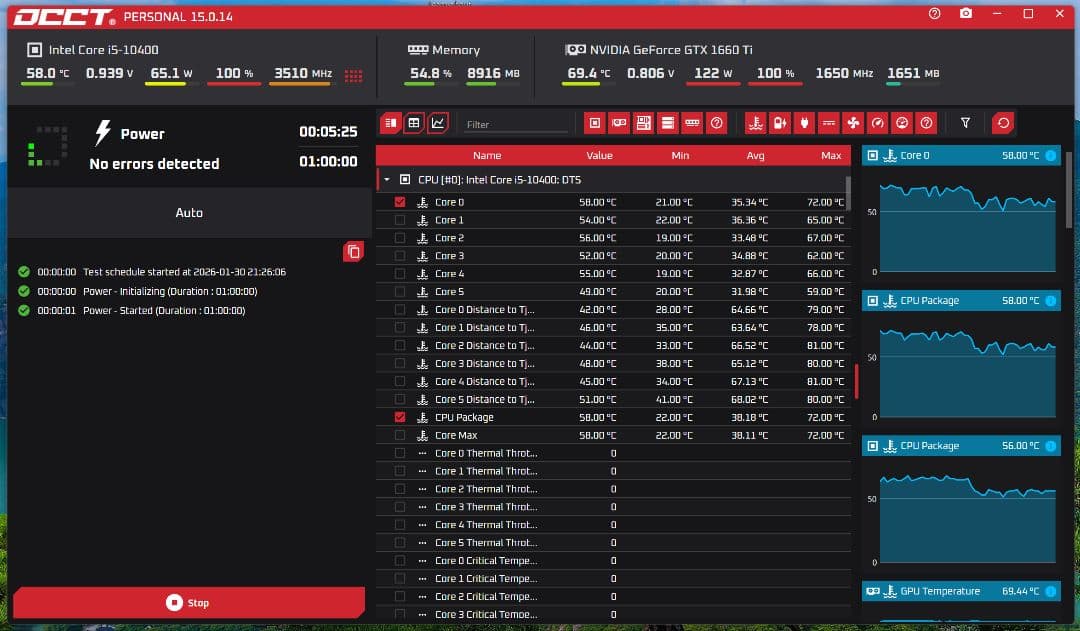Click the Auto mode button
This screenshot has height=631, width=1080.
(x=188, y=212)
